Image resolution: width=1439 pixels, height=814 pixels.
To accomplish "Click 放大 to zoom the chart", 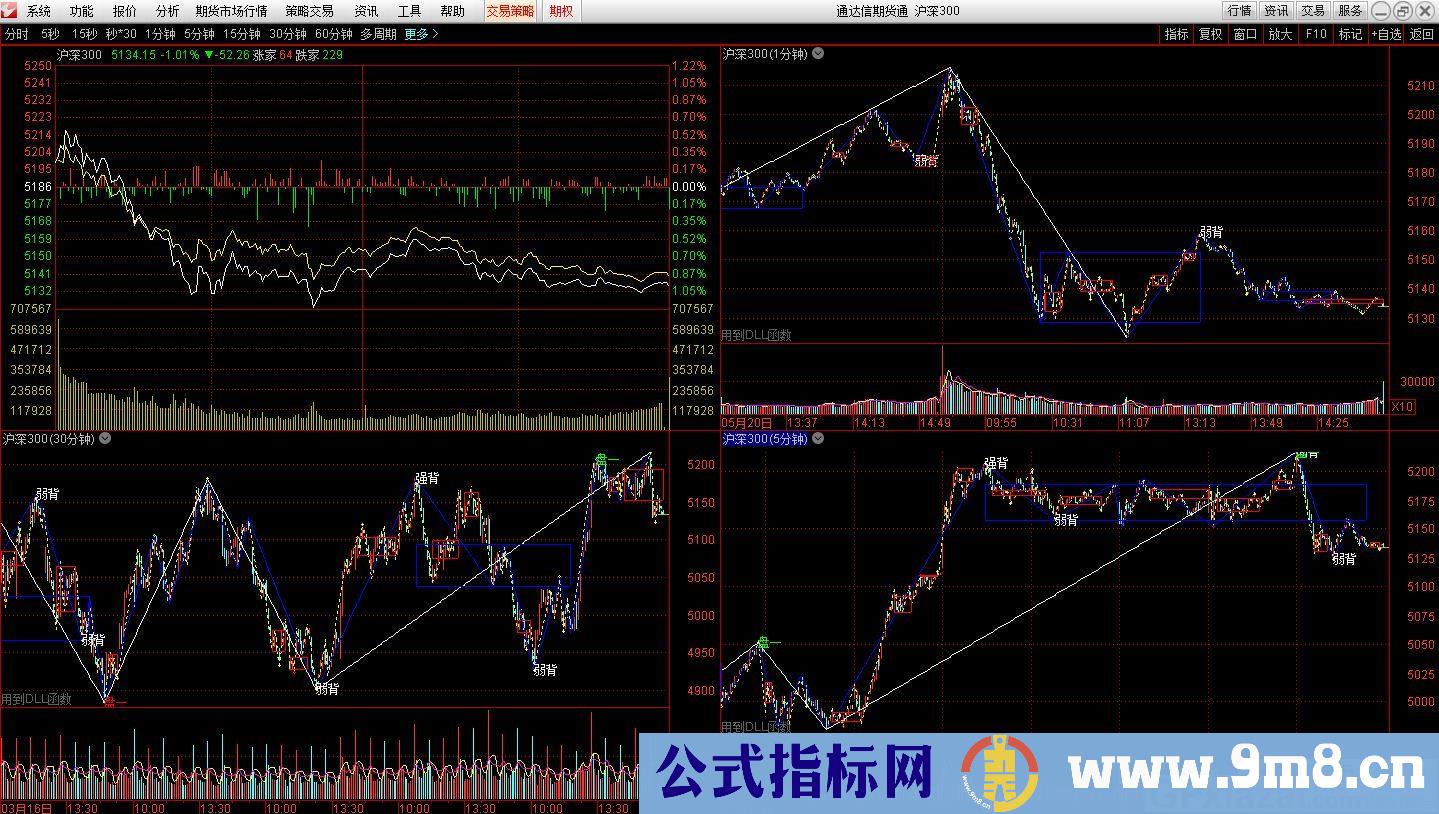I will pos(1280,34).
